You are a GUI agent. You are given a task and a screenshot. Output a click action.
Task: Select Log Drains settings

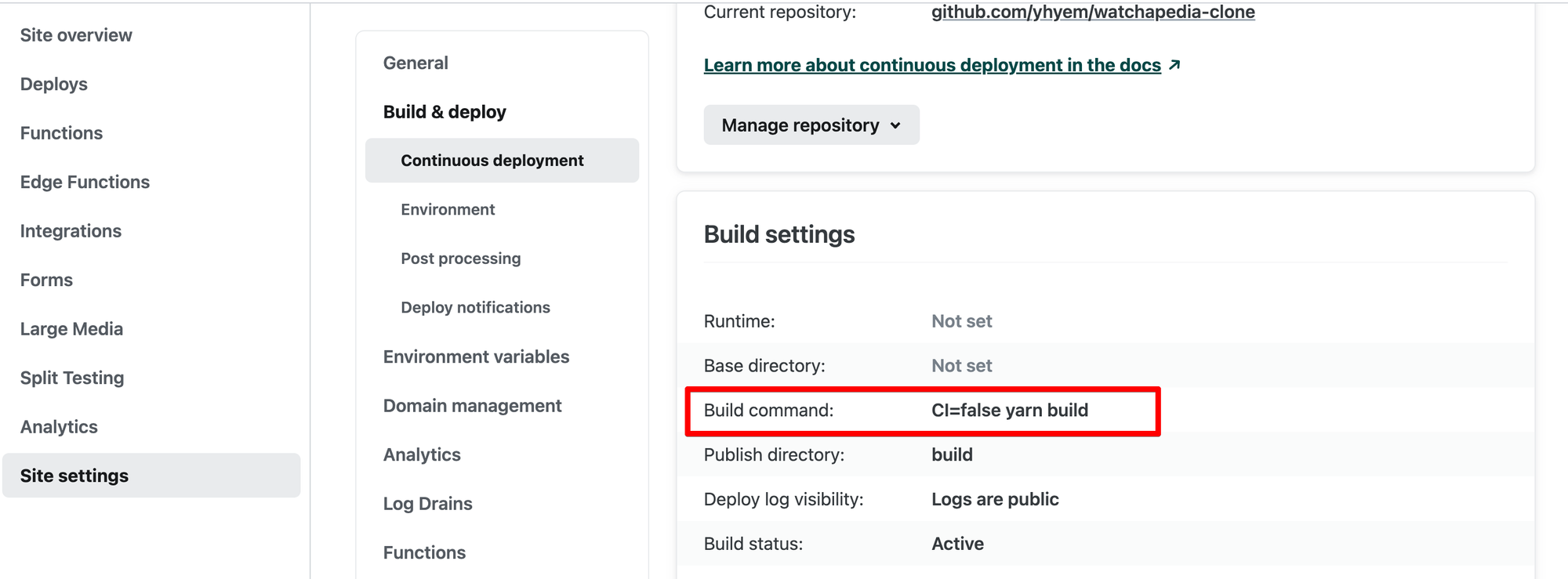[427, 504]
